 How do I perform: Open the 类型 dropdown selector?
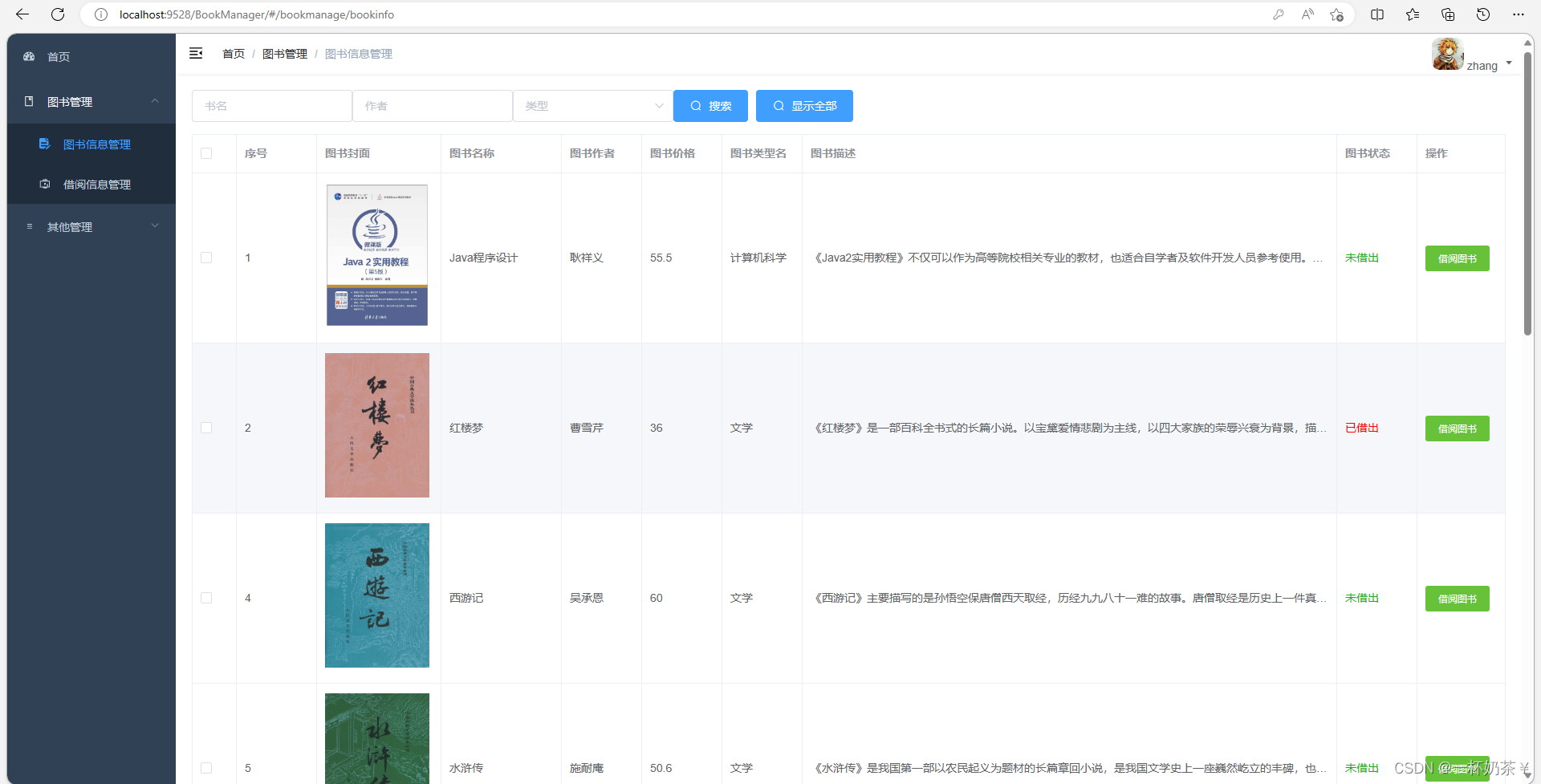pos(593,106)
